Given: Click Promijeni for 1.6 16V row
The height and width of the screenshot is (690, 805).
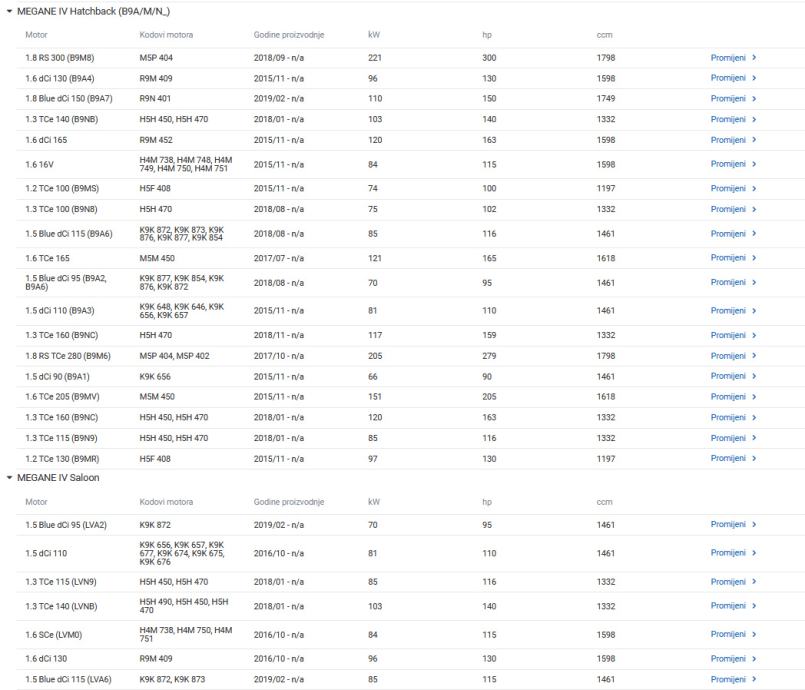Looking at the screenshot, I should coord(728,164).
